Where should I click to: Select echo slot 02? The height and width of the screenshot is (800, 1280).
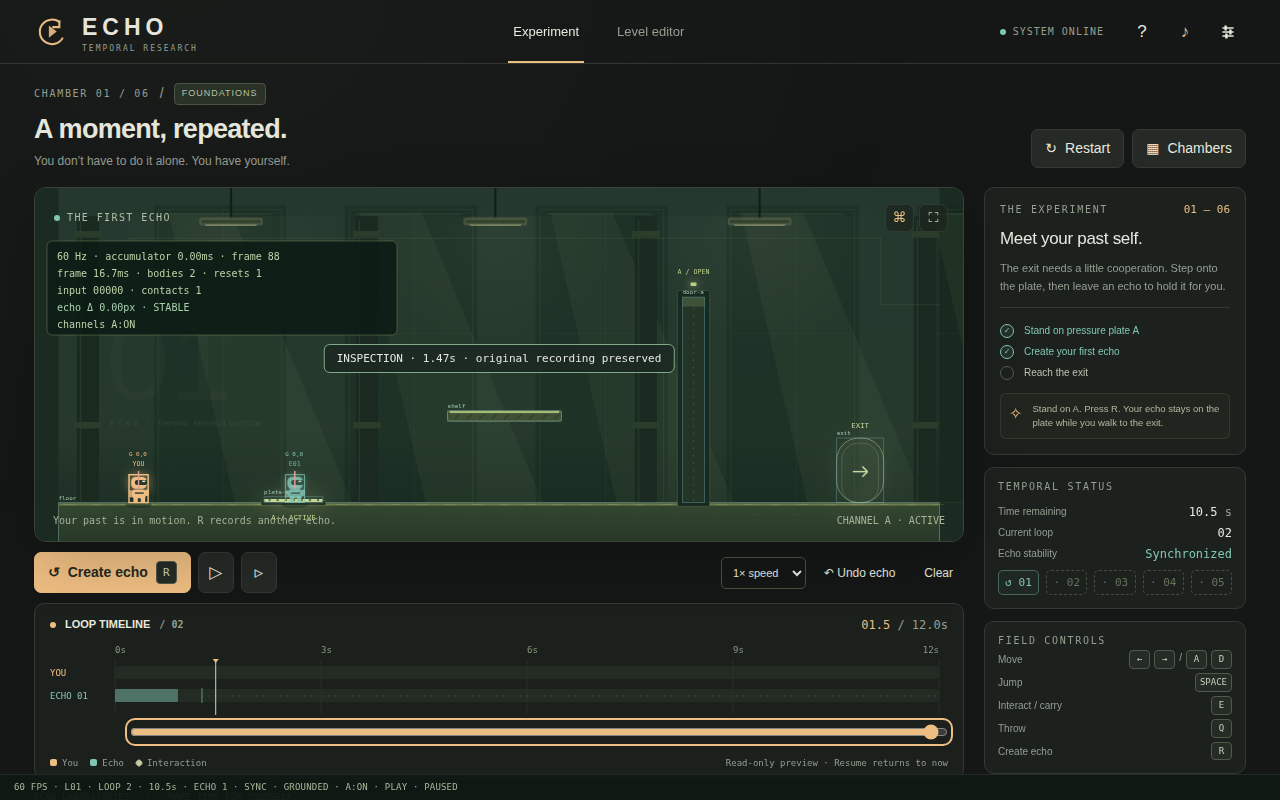pyautogui.click(x=1066, y=582)
